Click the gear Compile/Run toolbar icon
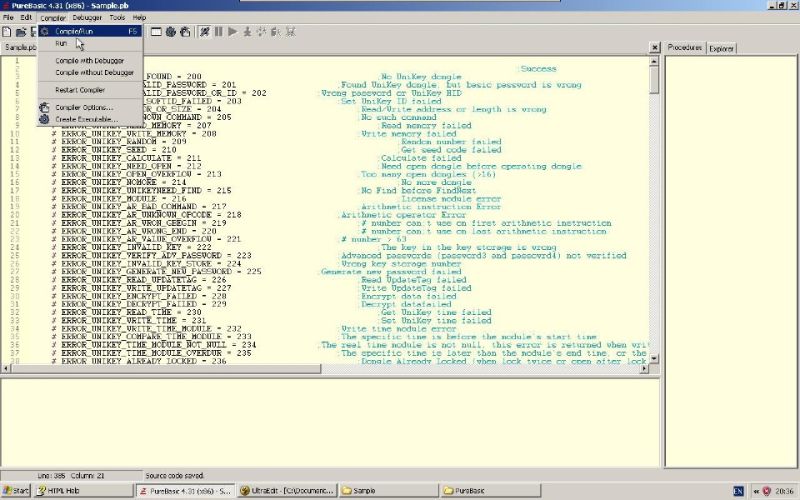The image size is (800, 500). coord(170,32)
